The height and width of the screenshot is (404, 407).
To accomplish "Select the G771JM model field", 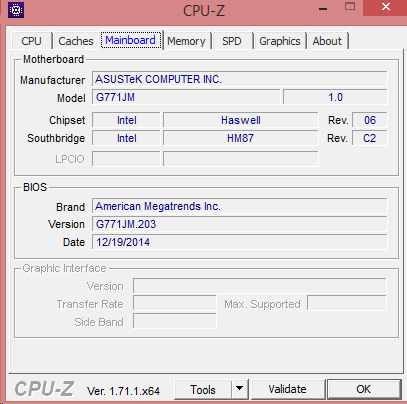I will click(186, 97).
